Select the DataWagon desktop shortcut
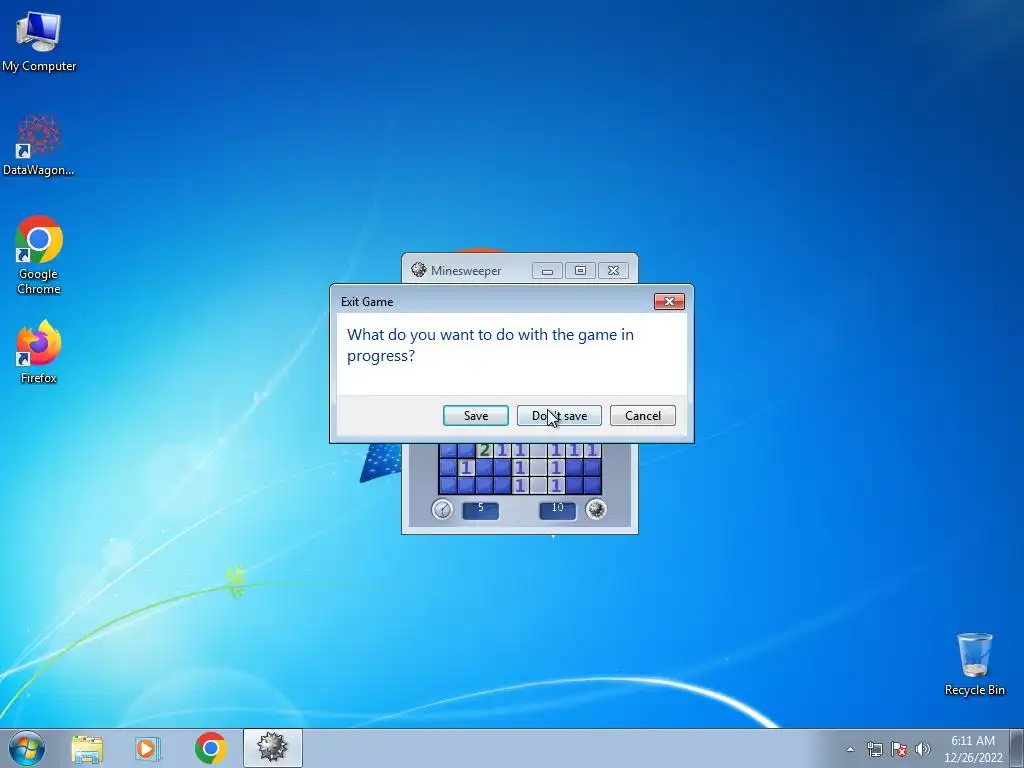This screenshot has height=768, width=1024. click(39, 146)
